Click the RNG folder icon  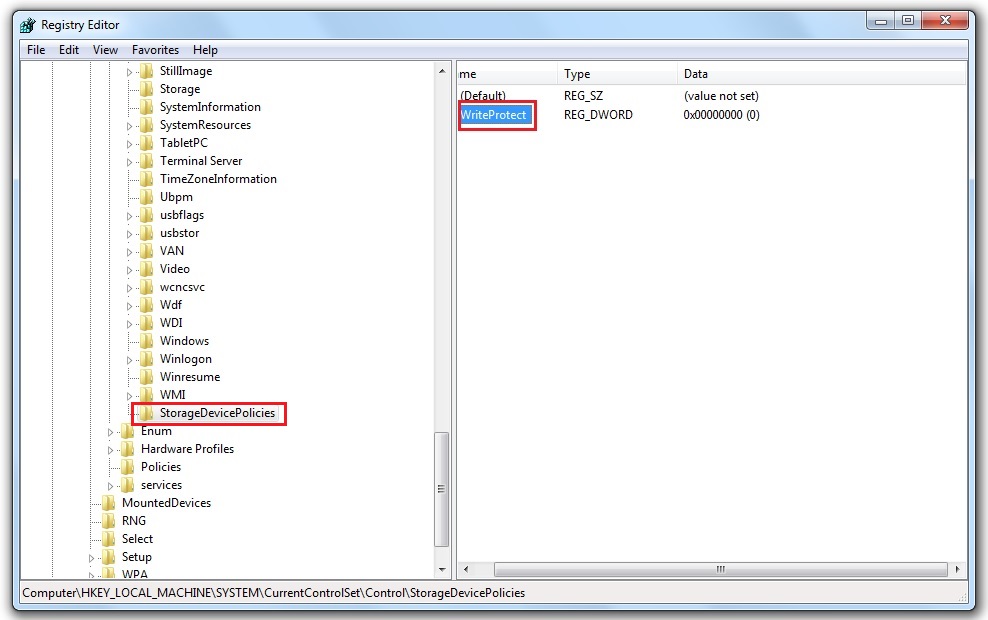(x=108, y=521)
